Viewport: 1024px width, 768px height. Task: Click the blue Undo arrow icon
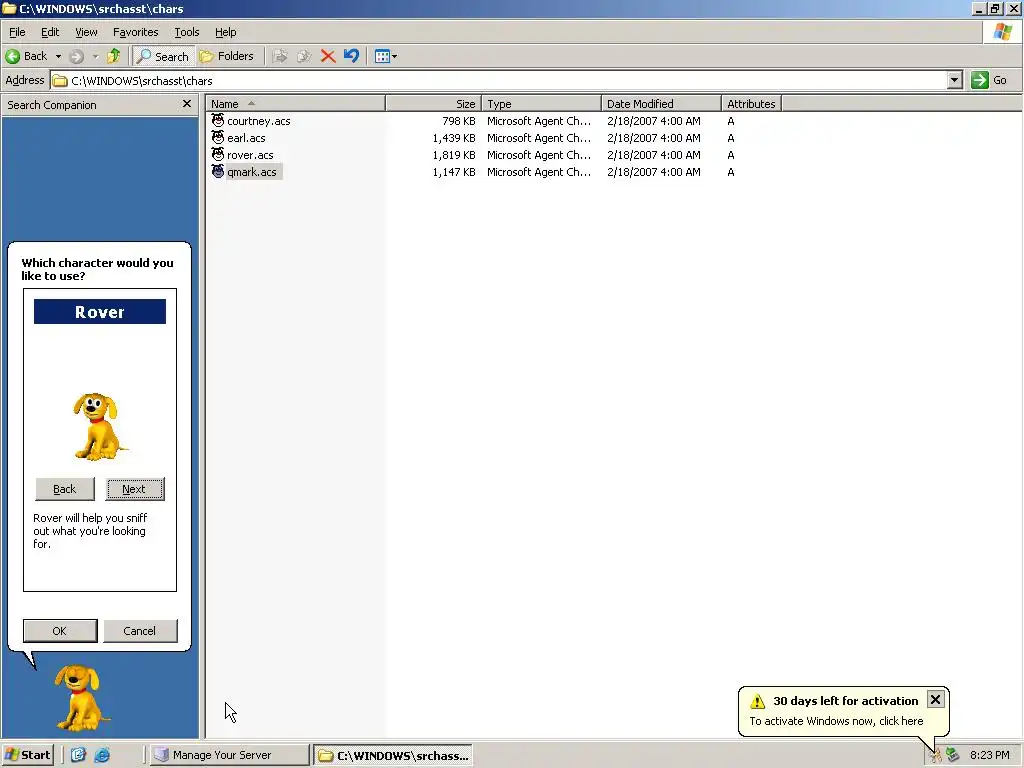351,56
